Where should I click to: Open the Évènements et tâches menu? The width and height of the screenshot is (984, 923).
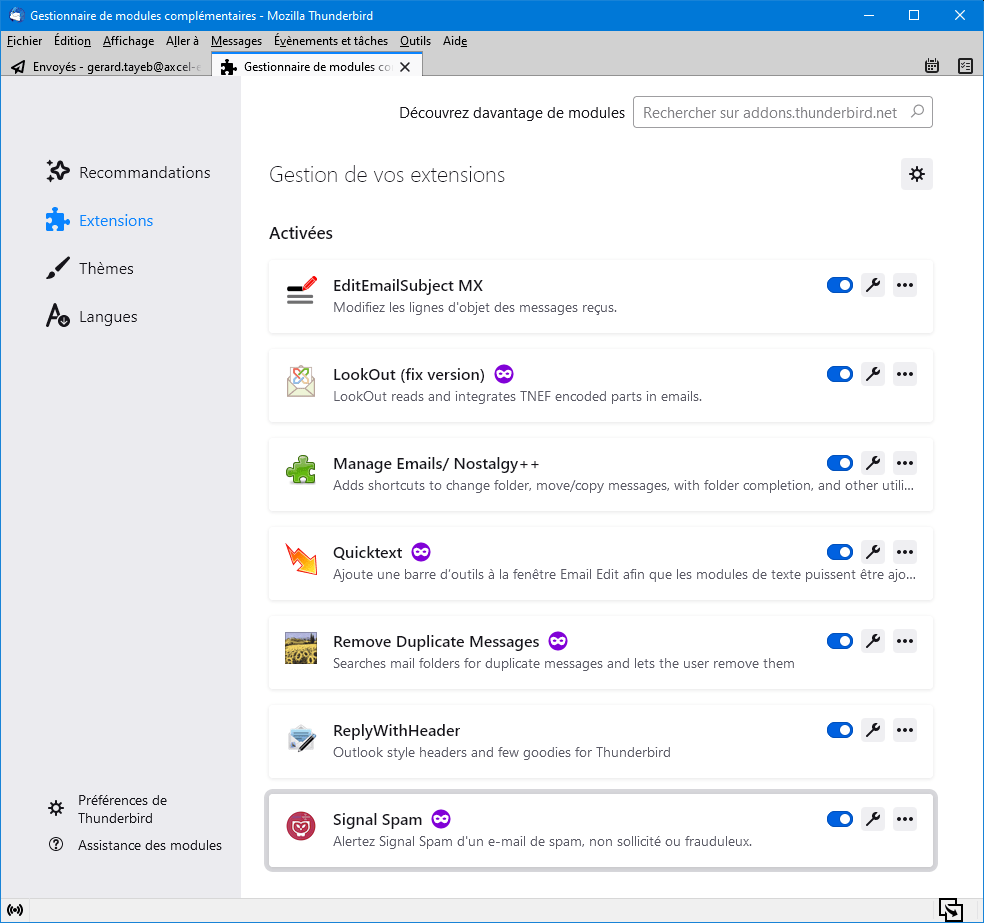click(x=331, y=41)
